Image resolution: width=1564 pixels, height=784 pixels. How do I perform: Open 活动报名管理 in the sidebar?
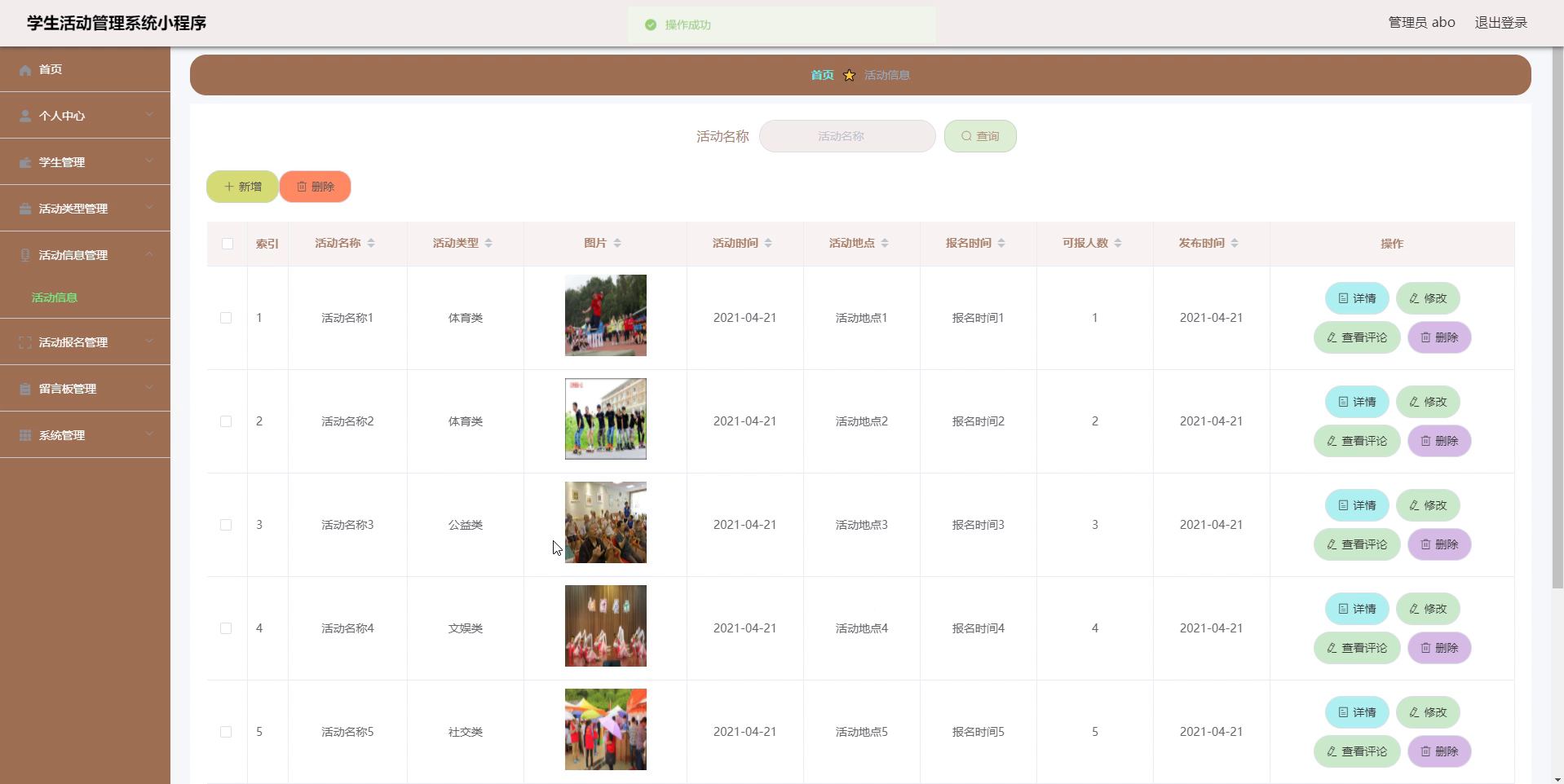85,342
